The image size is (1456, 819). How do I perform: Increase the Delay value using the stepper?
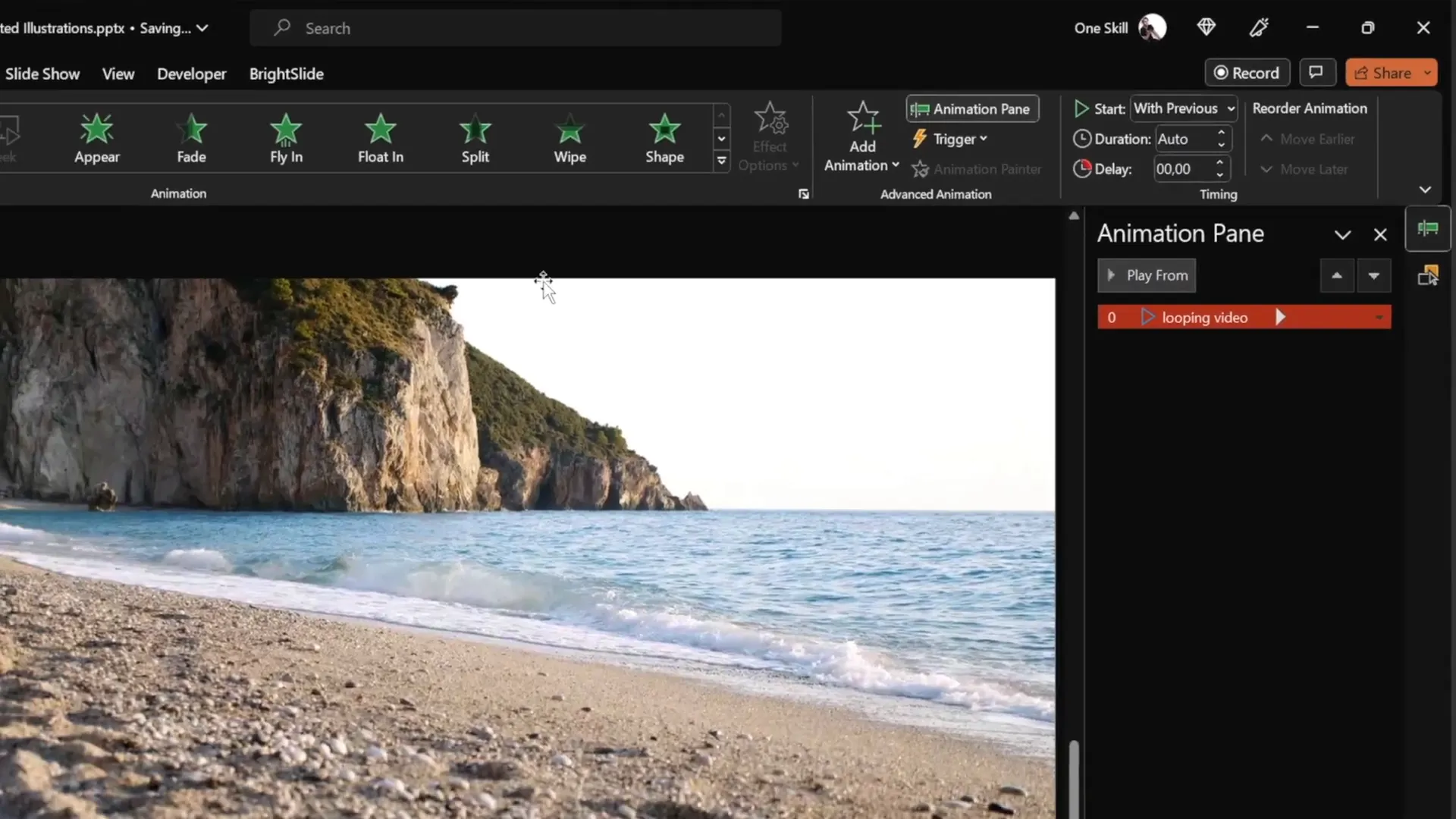[x=1220, y=164]
